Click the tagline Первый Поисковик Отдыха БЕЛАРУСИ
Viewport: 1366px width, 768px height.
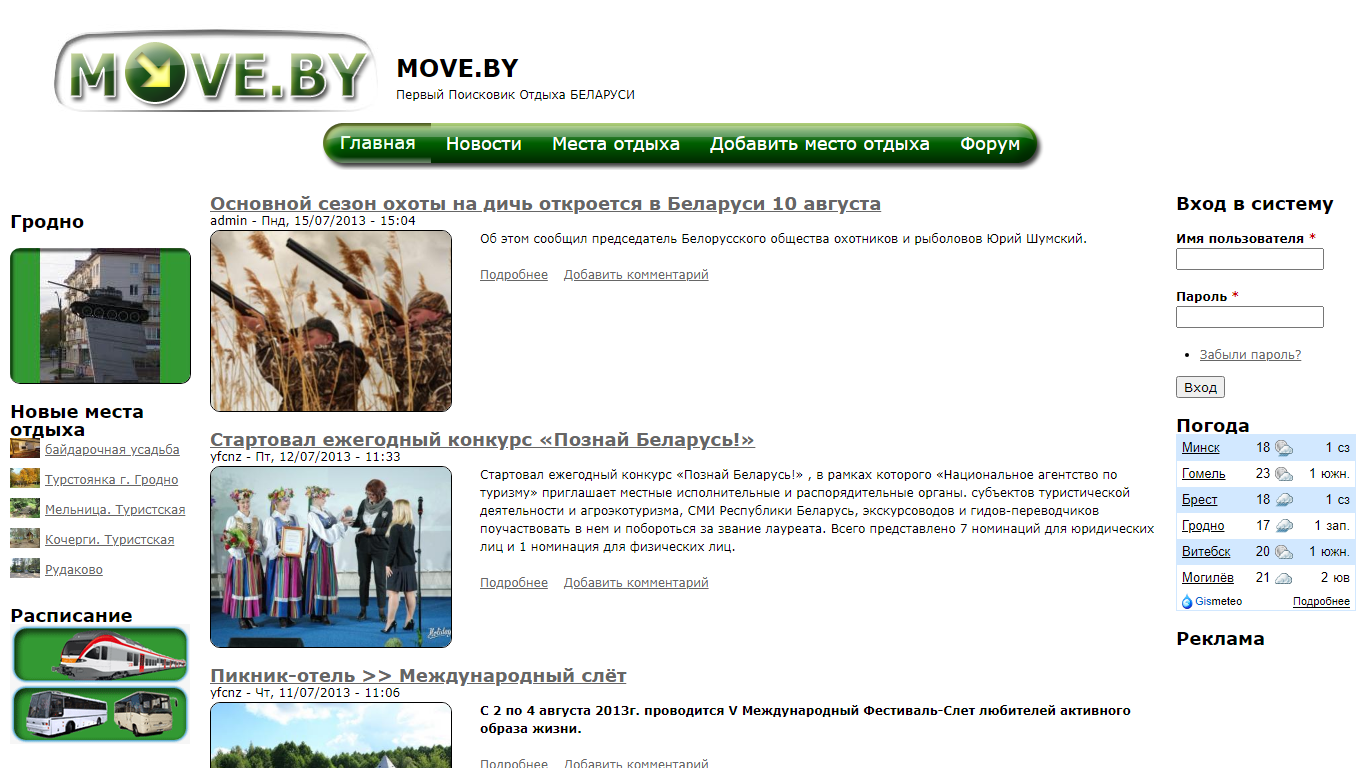tap(516, 95)
